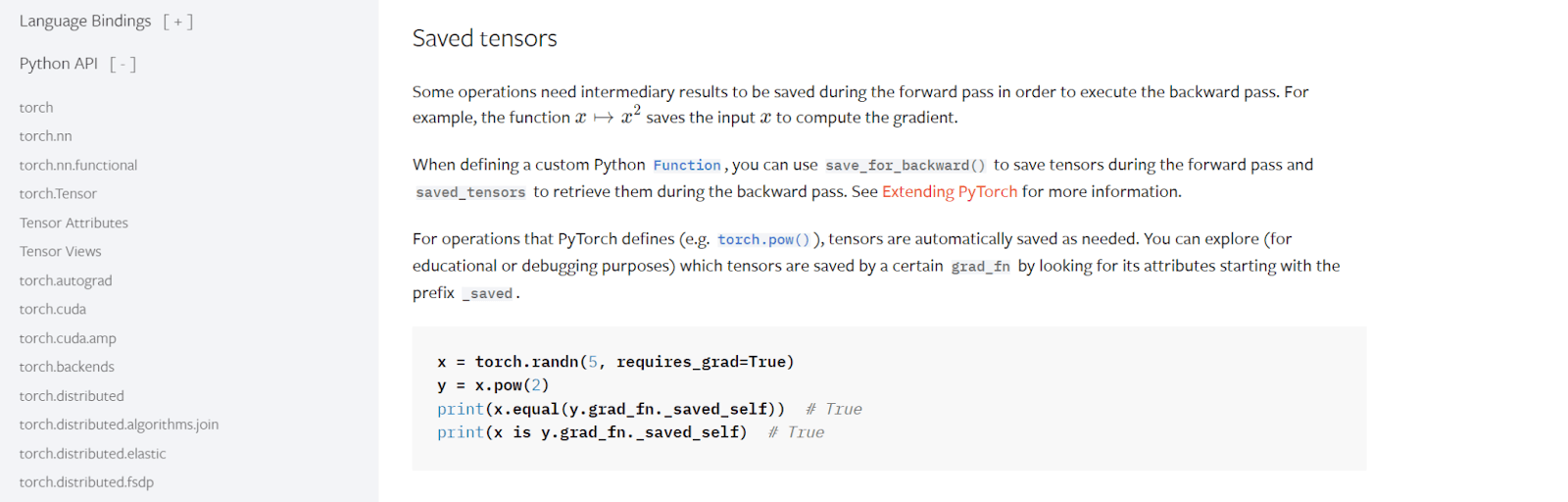Viewport: 1568px width, 502px height.
Task: Open torch.backends sidebar link
Action: click(67, 367)
